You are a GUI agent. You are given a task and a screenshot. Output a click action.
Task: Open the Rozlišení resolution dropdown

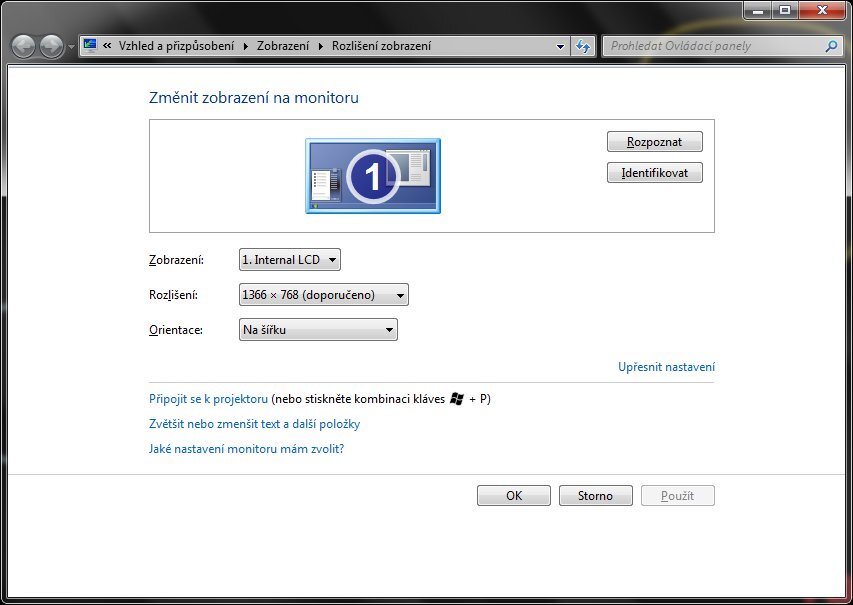[x=324, y=295]
